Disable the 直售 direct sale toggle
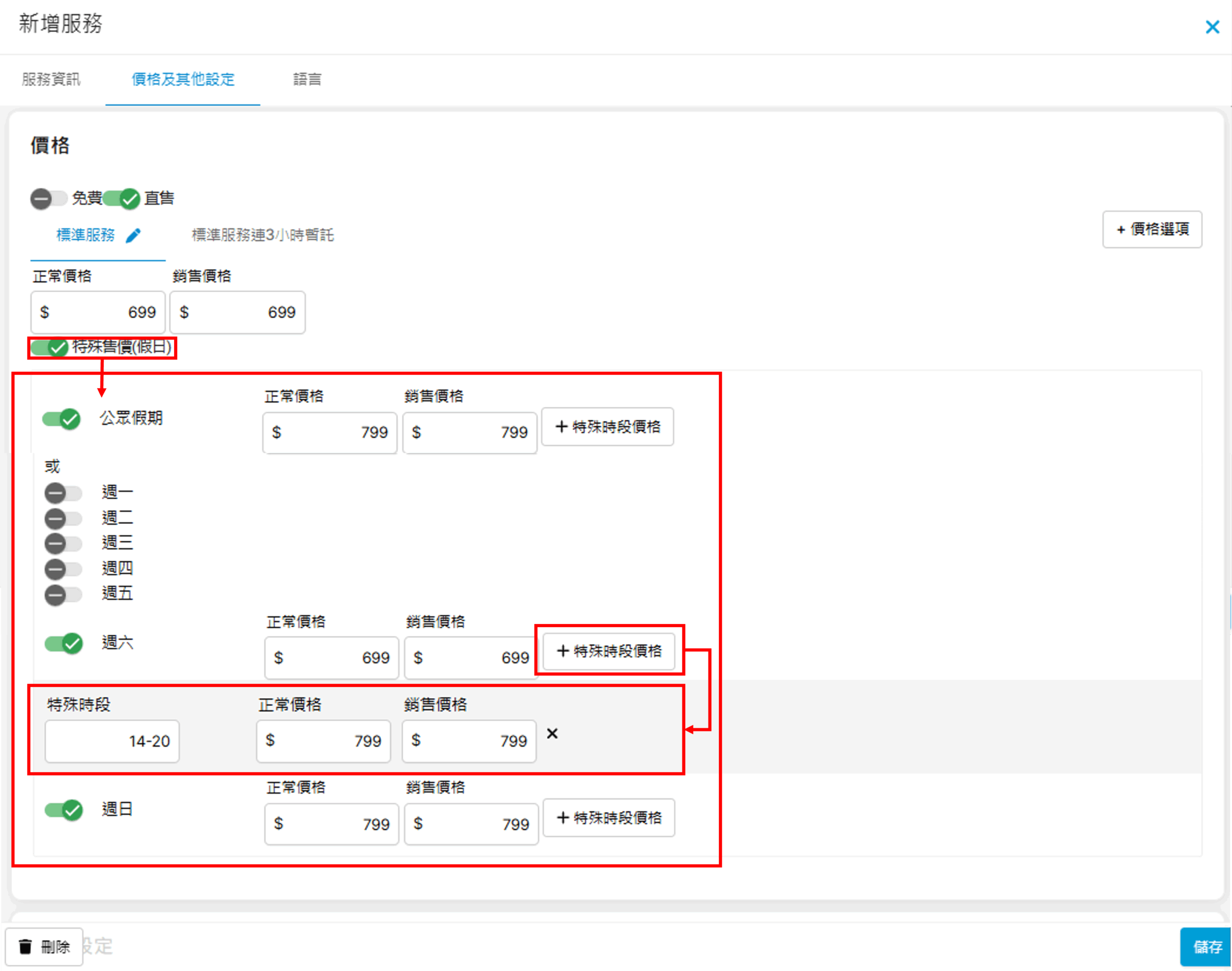 click(x=122, y=198)
